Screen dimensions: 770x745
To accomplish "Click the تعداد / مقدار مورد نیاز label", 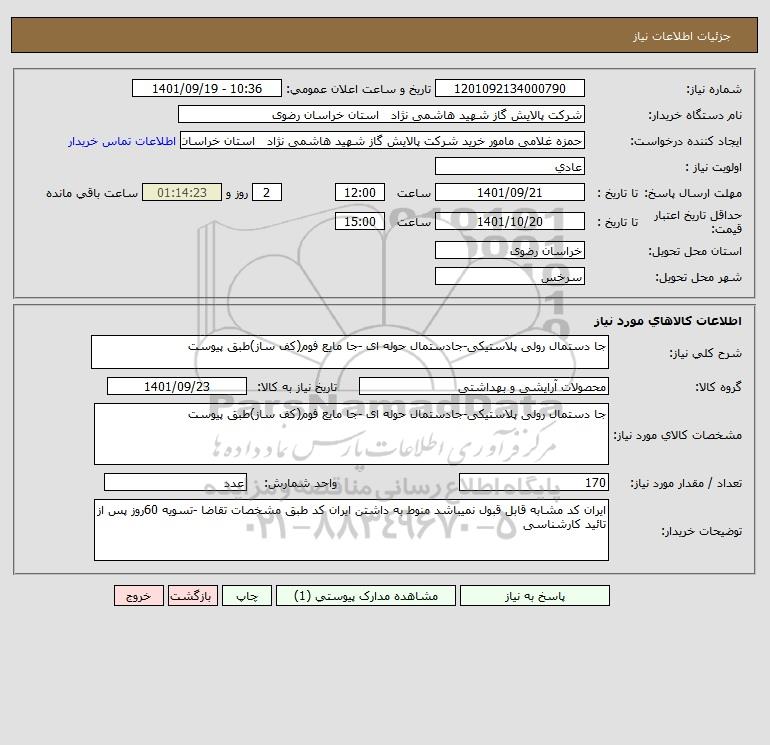I will [686, 483].
